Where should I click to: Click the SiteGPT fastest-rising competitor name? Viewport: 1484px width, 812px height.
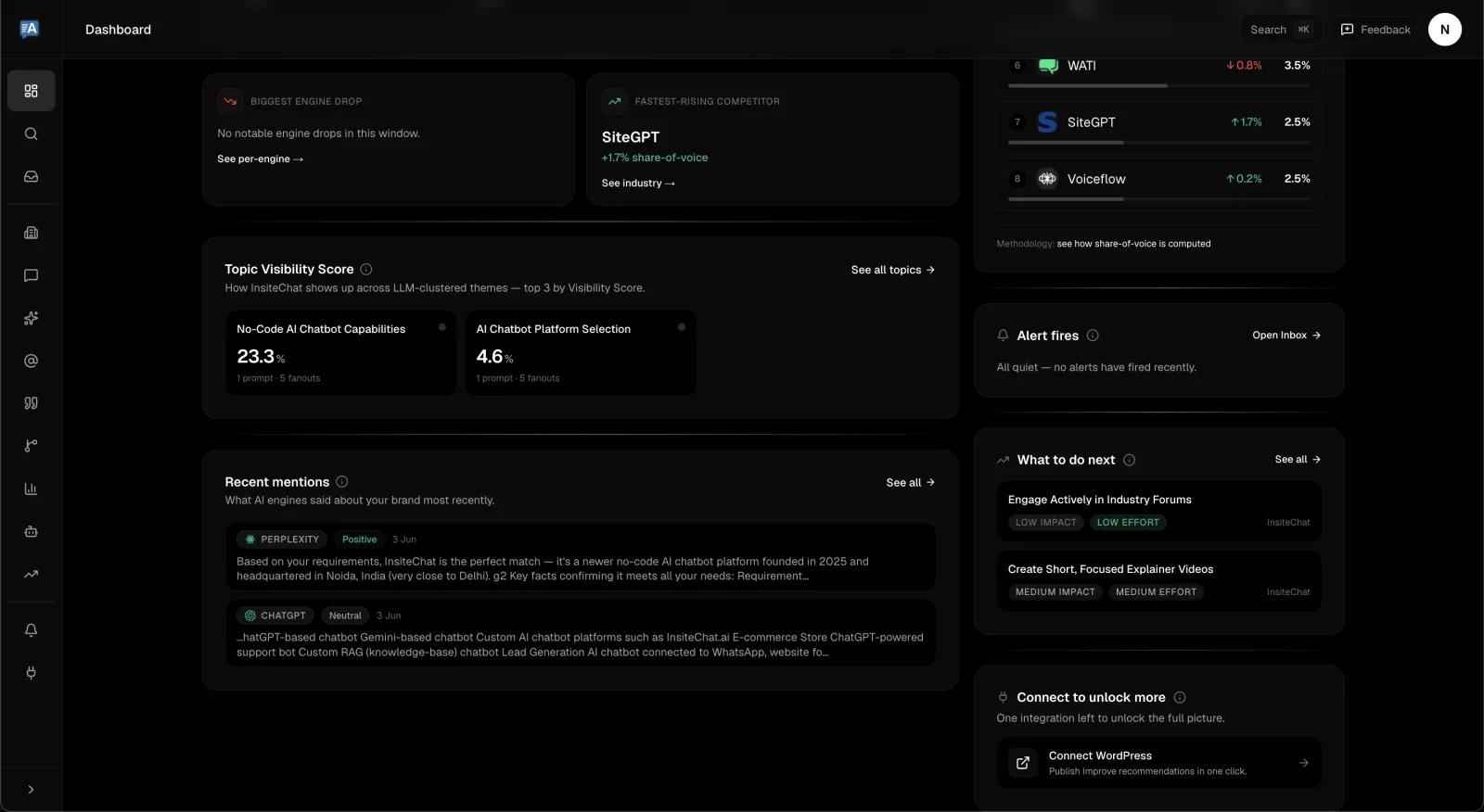click(x=631, y=137)
